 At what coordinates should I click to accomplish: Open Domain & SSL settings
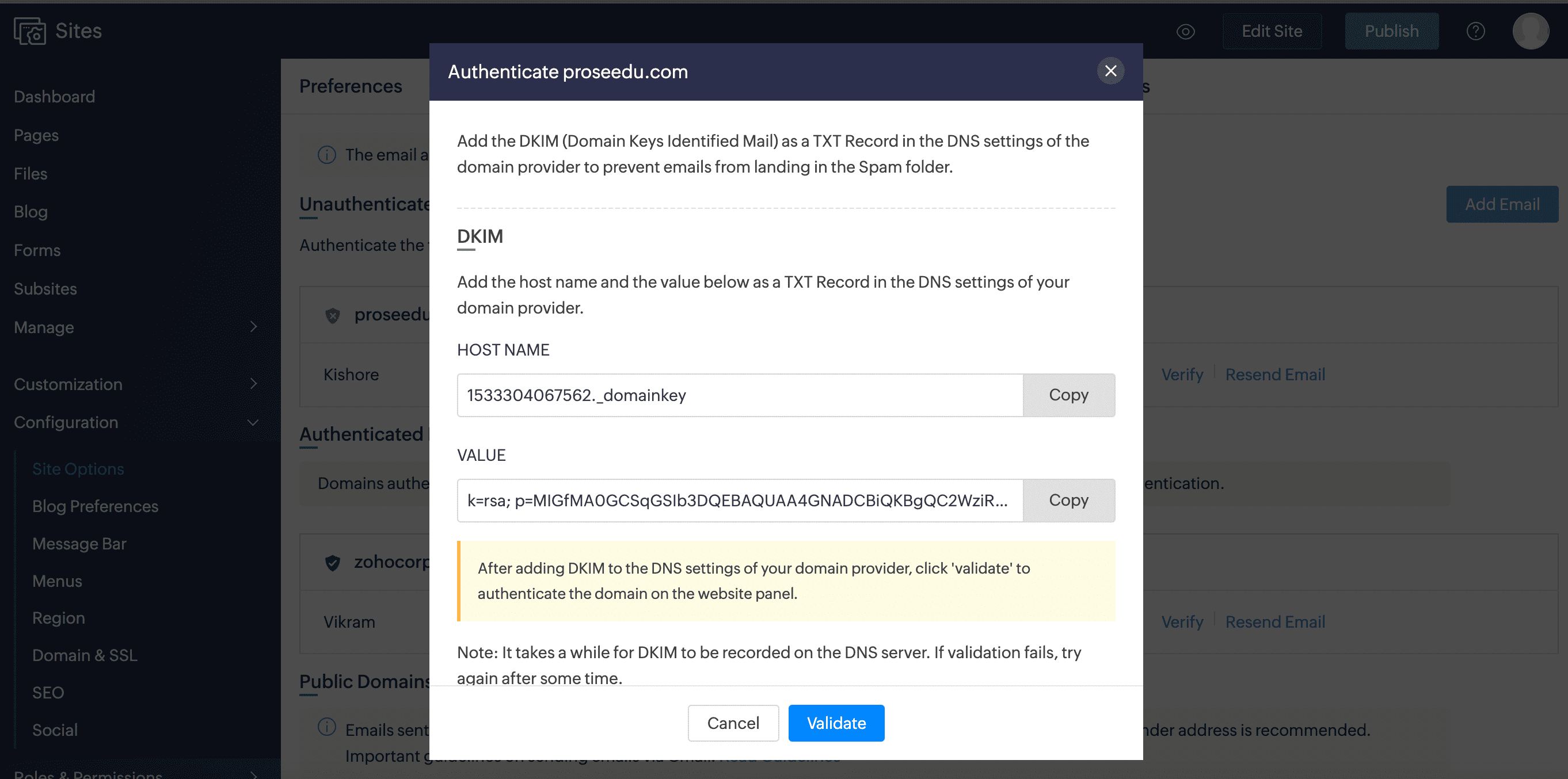pos(85,655)
